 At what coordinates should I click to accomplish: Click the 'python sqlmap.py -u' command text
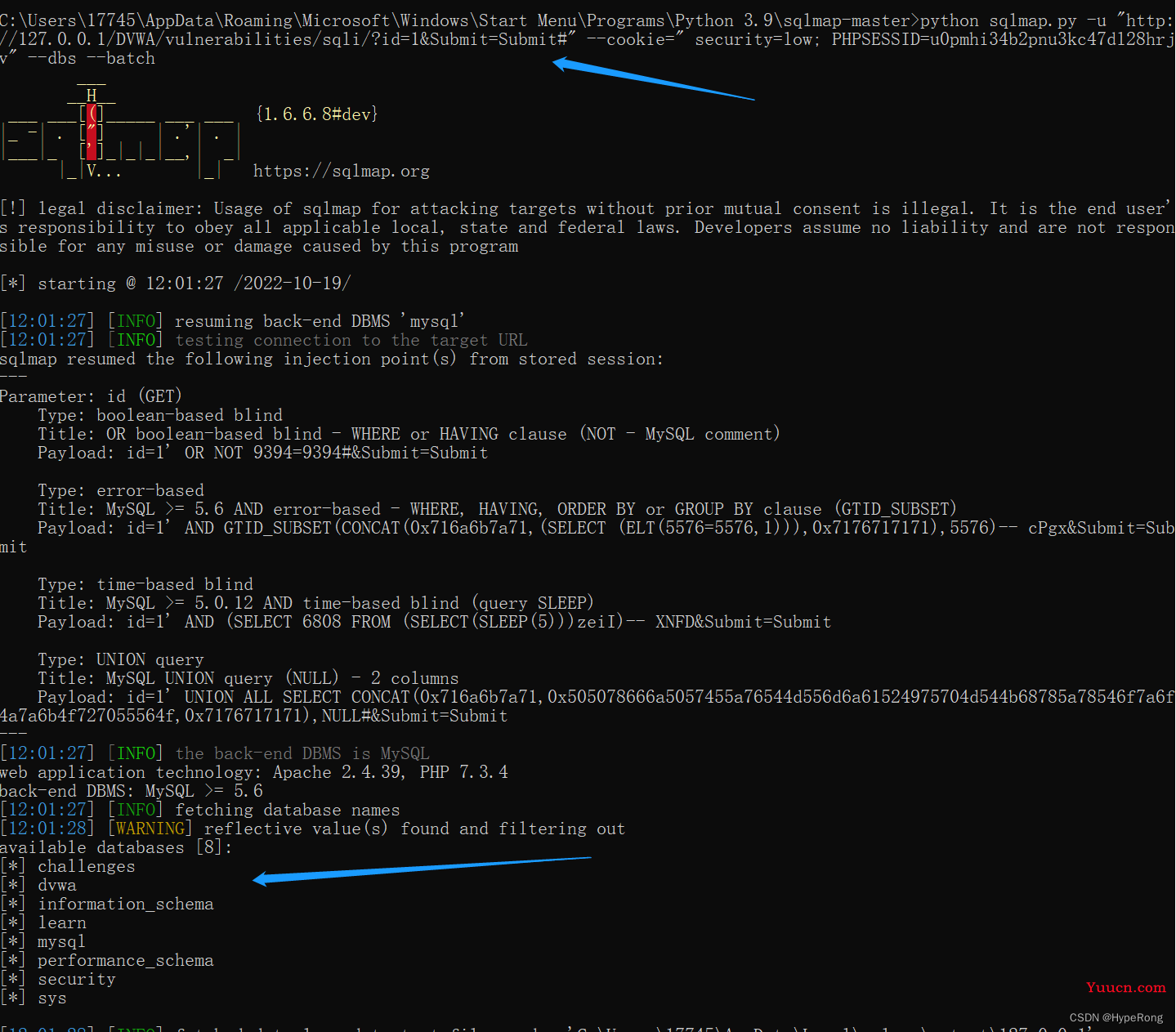coord(1013,20)
